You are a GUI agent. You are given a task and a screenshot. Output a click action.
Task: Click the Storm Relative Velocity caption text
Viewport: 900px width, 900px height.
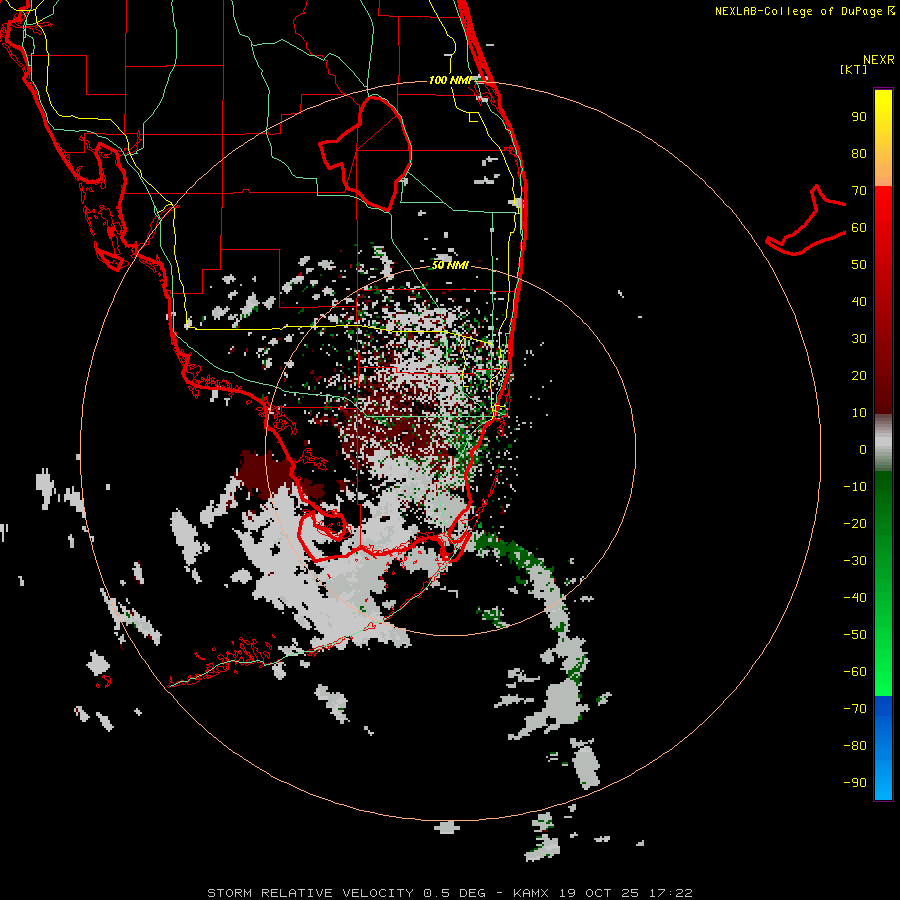[x=449, y=893]
